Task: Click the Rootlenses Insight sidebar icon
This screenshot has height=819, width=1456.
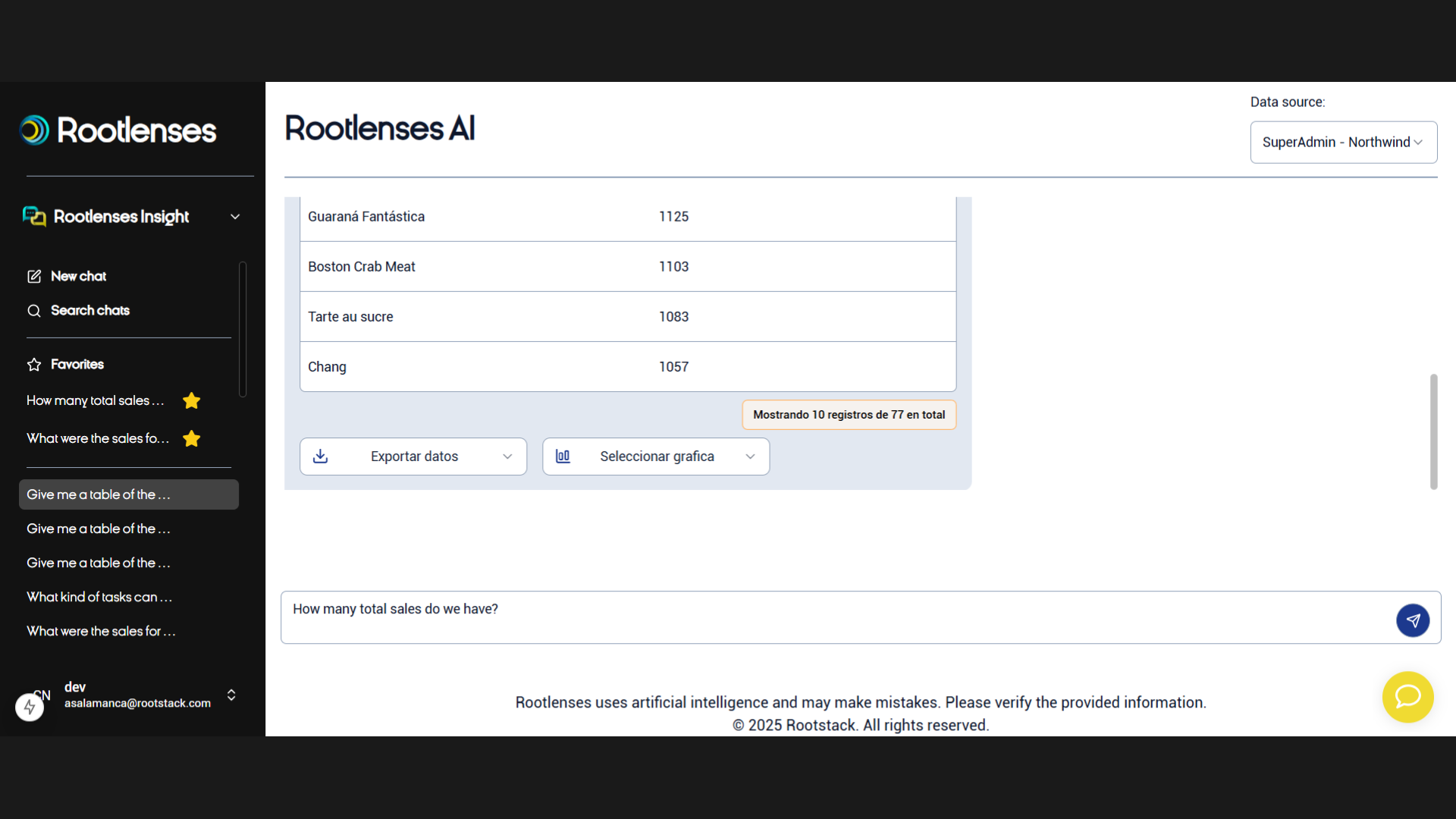Action: coord(33,216)
